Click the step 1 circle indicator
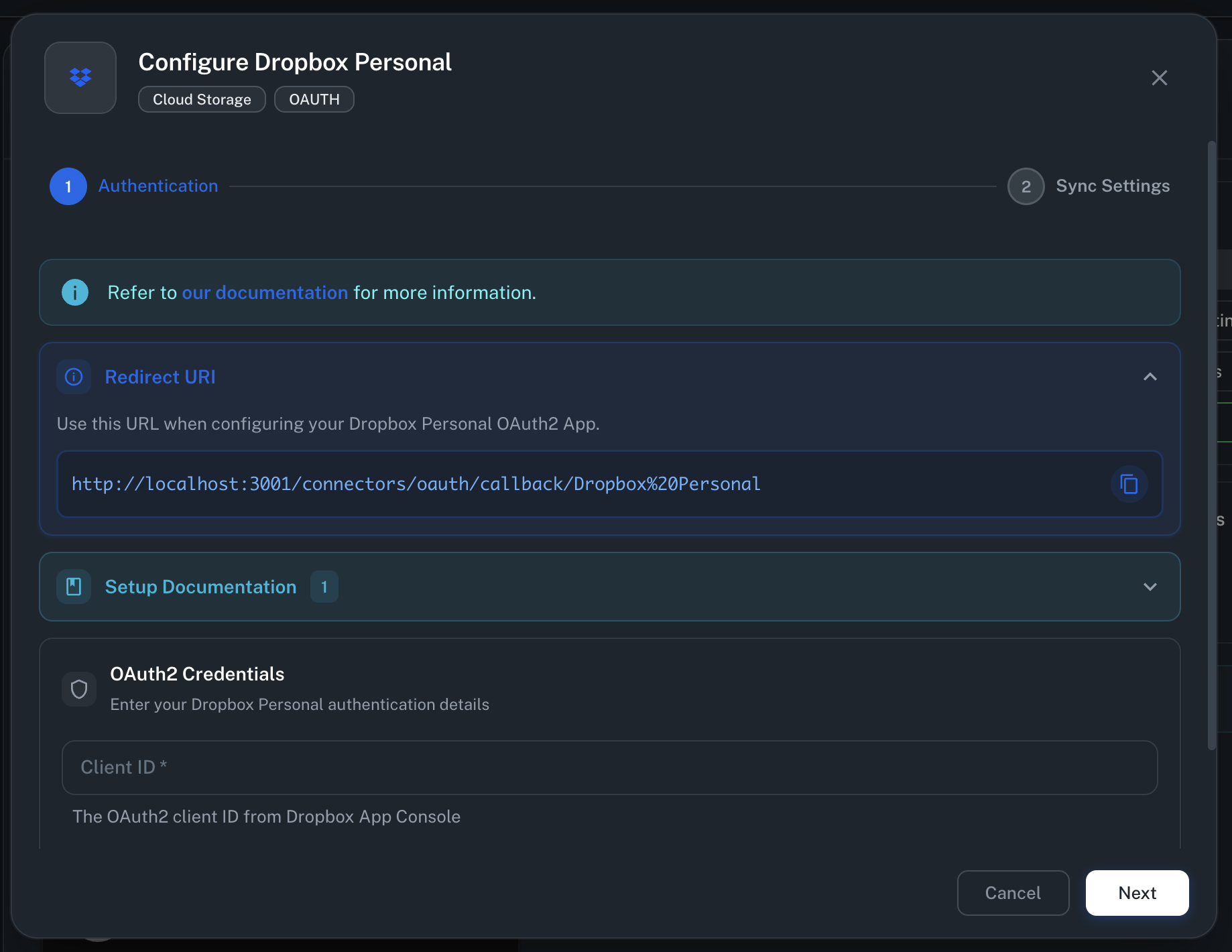The height and width of the screenshot is (952, 1232). pos(68,186)
